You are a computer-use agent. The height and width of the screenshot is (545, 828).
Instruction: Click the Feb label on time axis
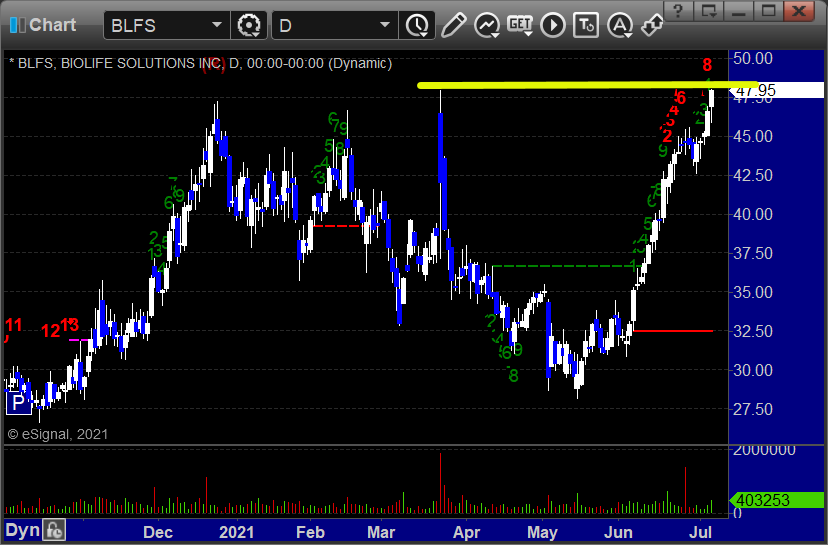(310, 532)
